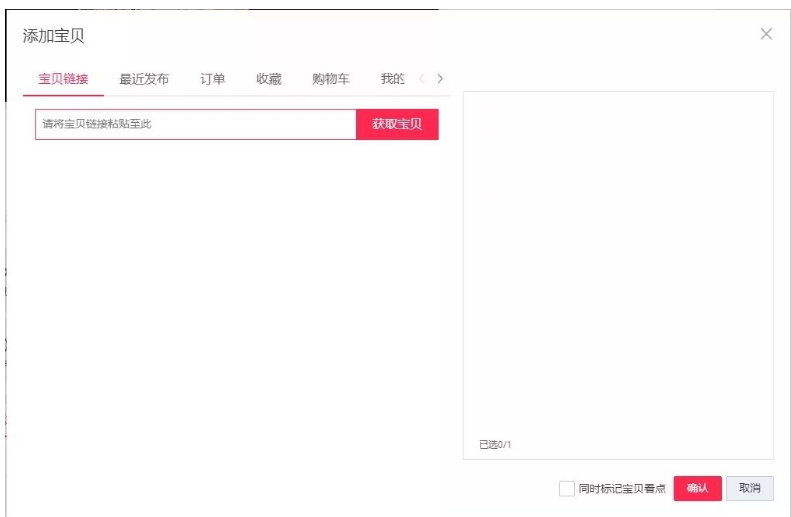Screen dimensions: 791x517
Task: Click the blank results area below link input
Action: [x=235, y=300]
